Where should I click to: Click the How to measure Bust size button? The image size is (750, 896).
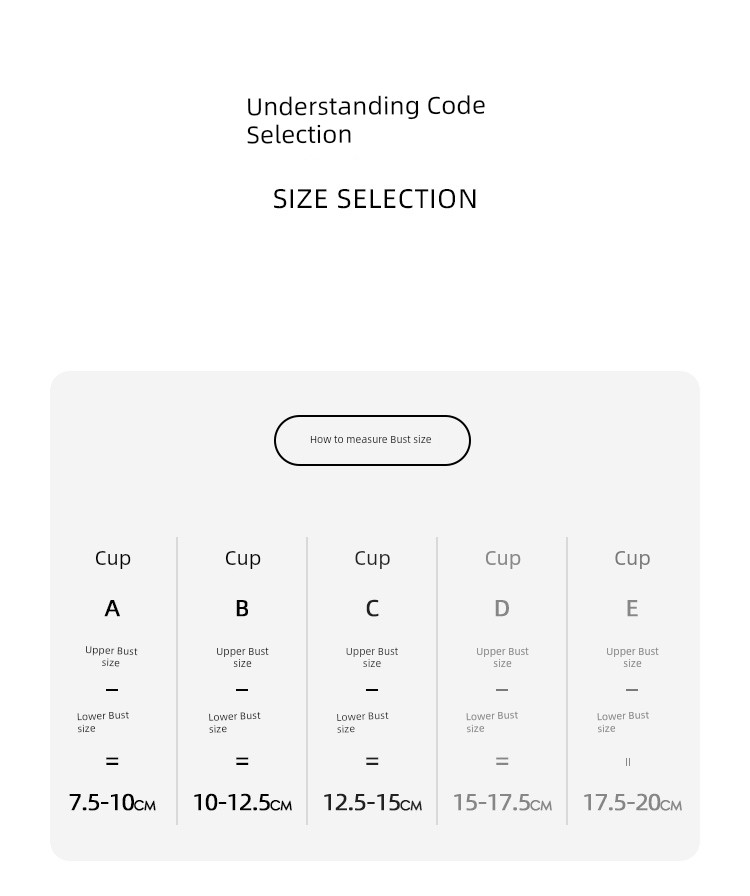point(372,440)
